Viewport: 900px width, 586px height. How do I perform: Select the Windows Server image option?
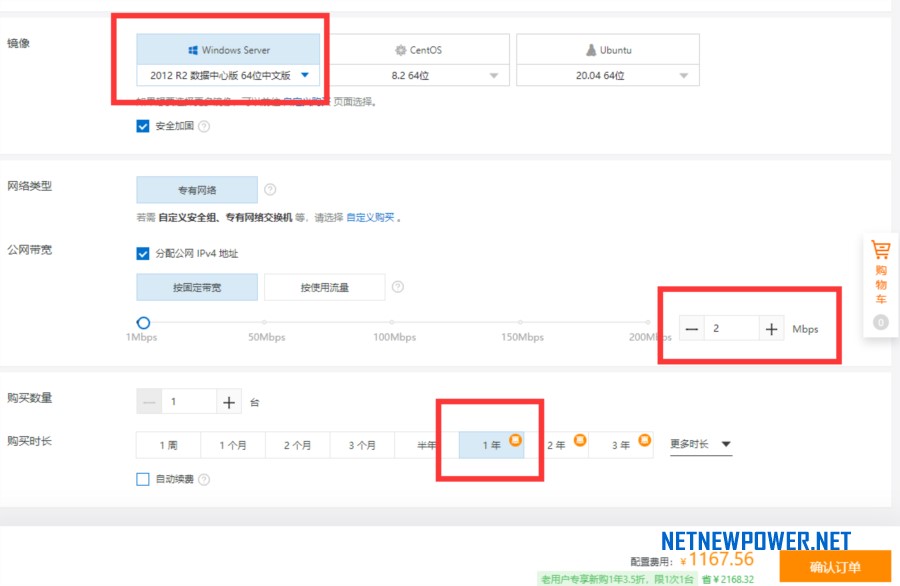click(228, 50)
